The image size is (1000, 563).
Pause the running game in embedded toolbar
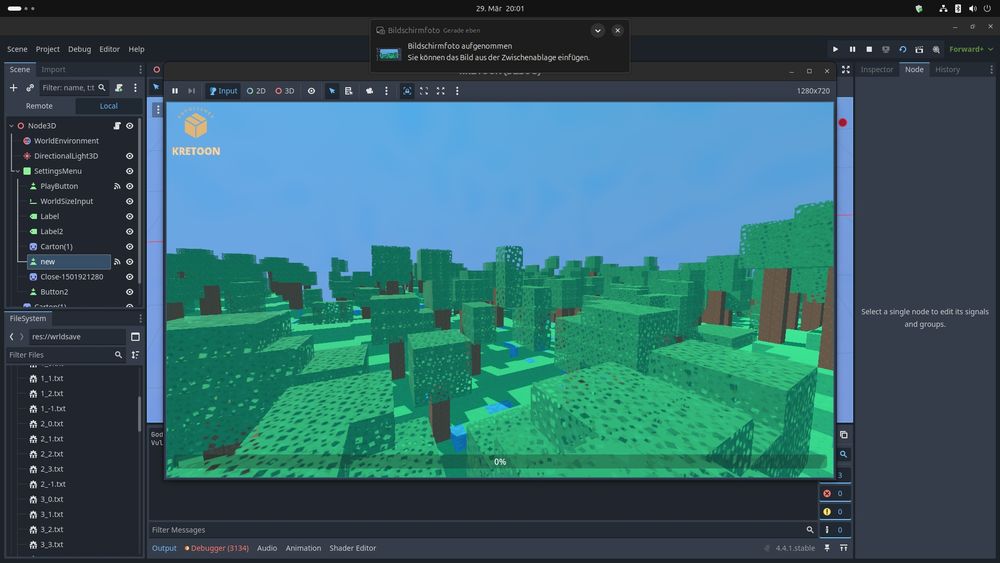point(175,91)
